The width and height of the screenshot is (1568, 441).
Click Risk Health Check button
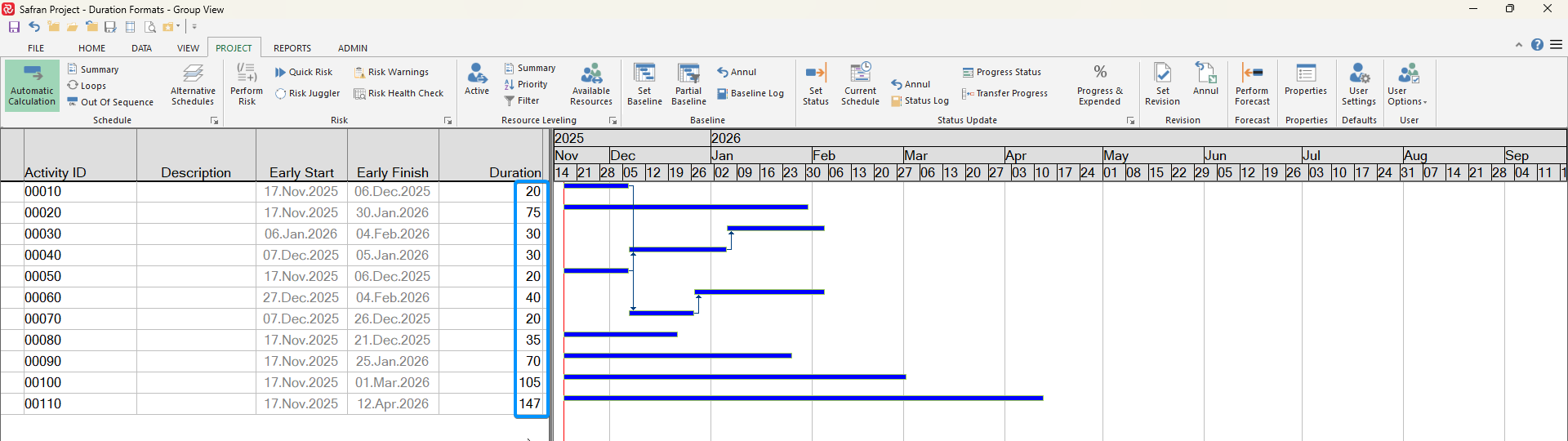(399, 94)
